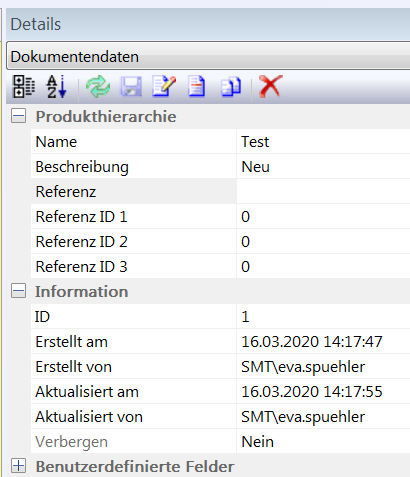Viewport: 410px width, 477px height.
Task: Sort properties alphabetically with the A-Z icon
Action: click(56, 87)
